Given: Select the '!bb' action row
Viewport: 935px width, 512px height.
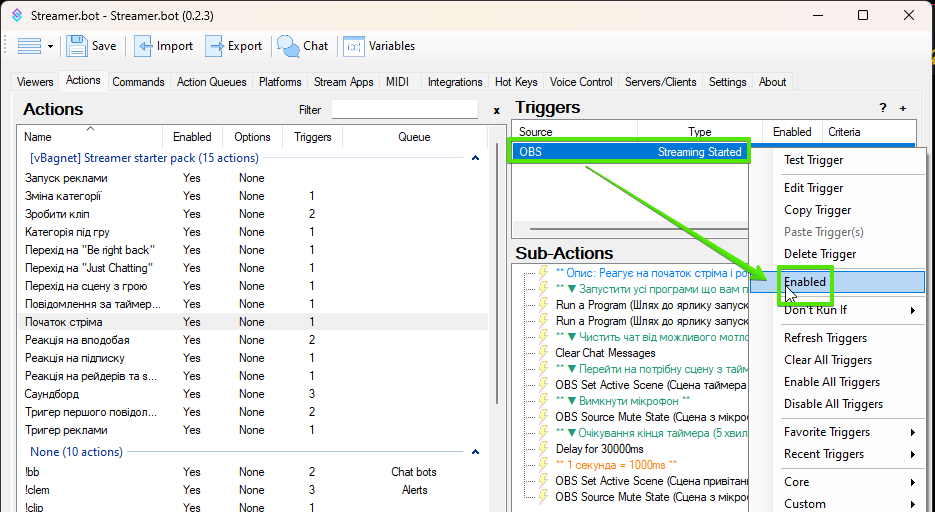Looking at the screenshot, I should click(253, 472).
